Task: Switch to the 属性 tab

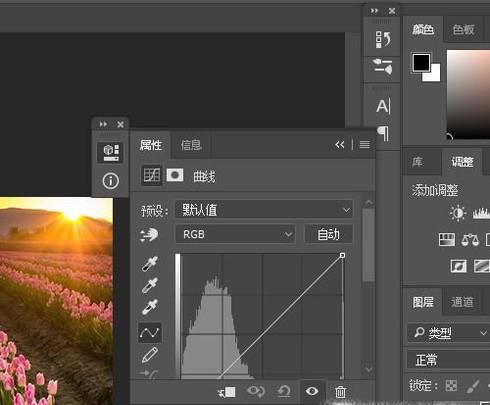Action: click(x=151, y=145)
